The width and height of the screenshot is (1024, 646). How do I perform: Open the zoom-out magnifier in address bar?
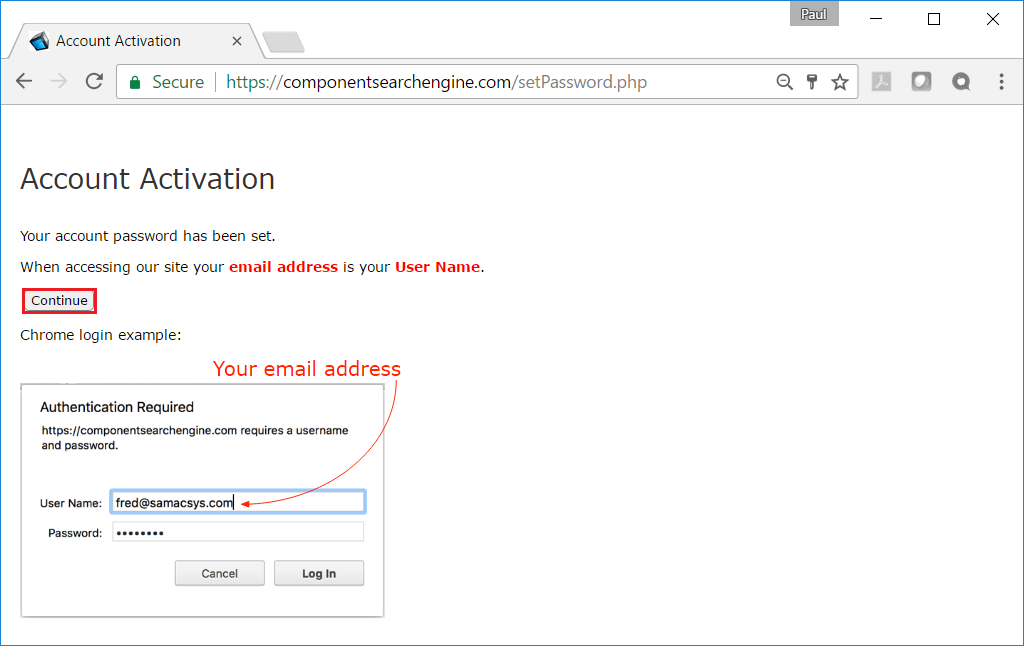pos(785,82)
